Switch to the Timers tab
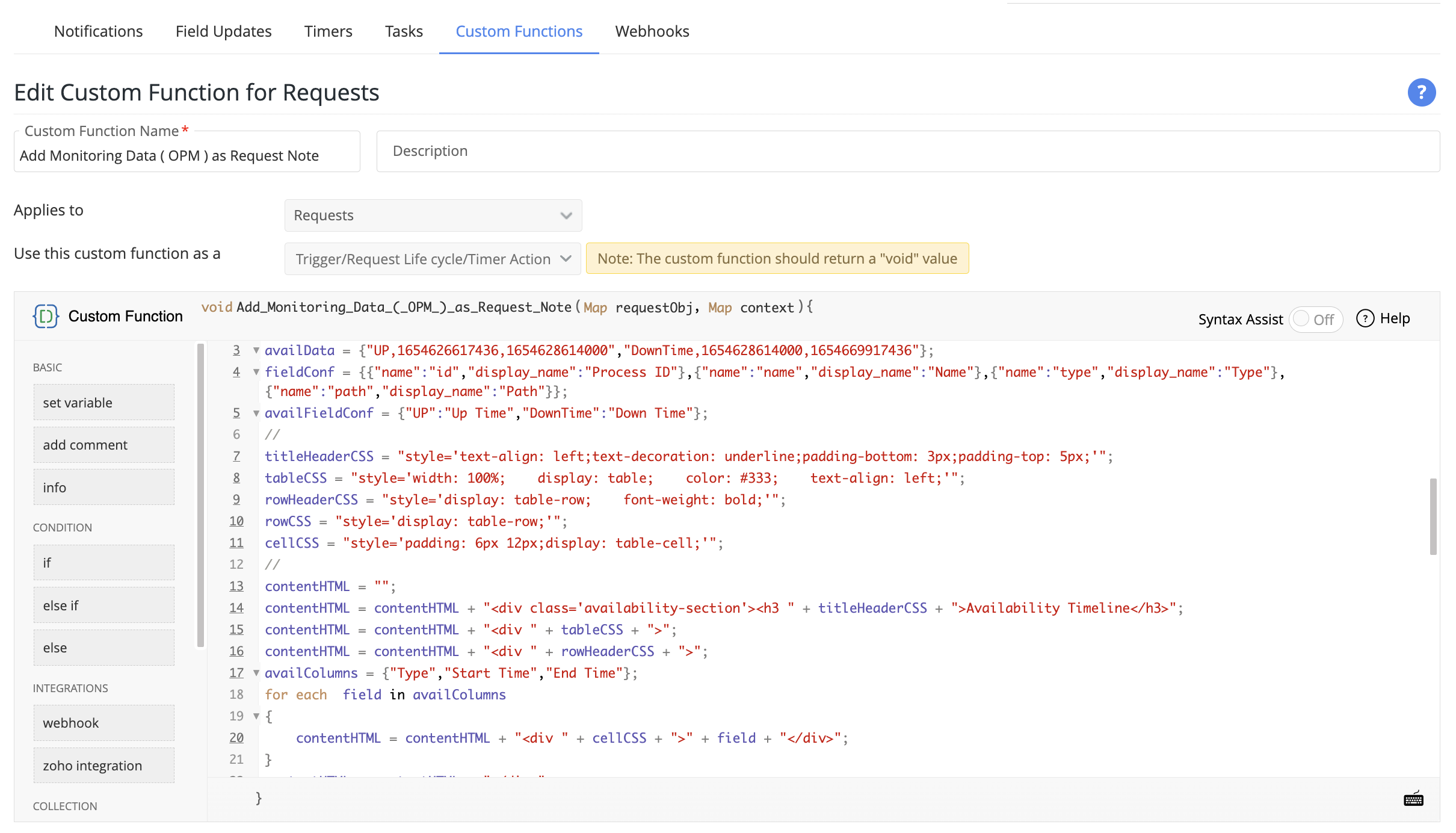 pos(329,31)
